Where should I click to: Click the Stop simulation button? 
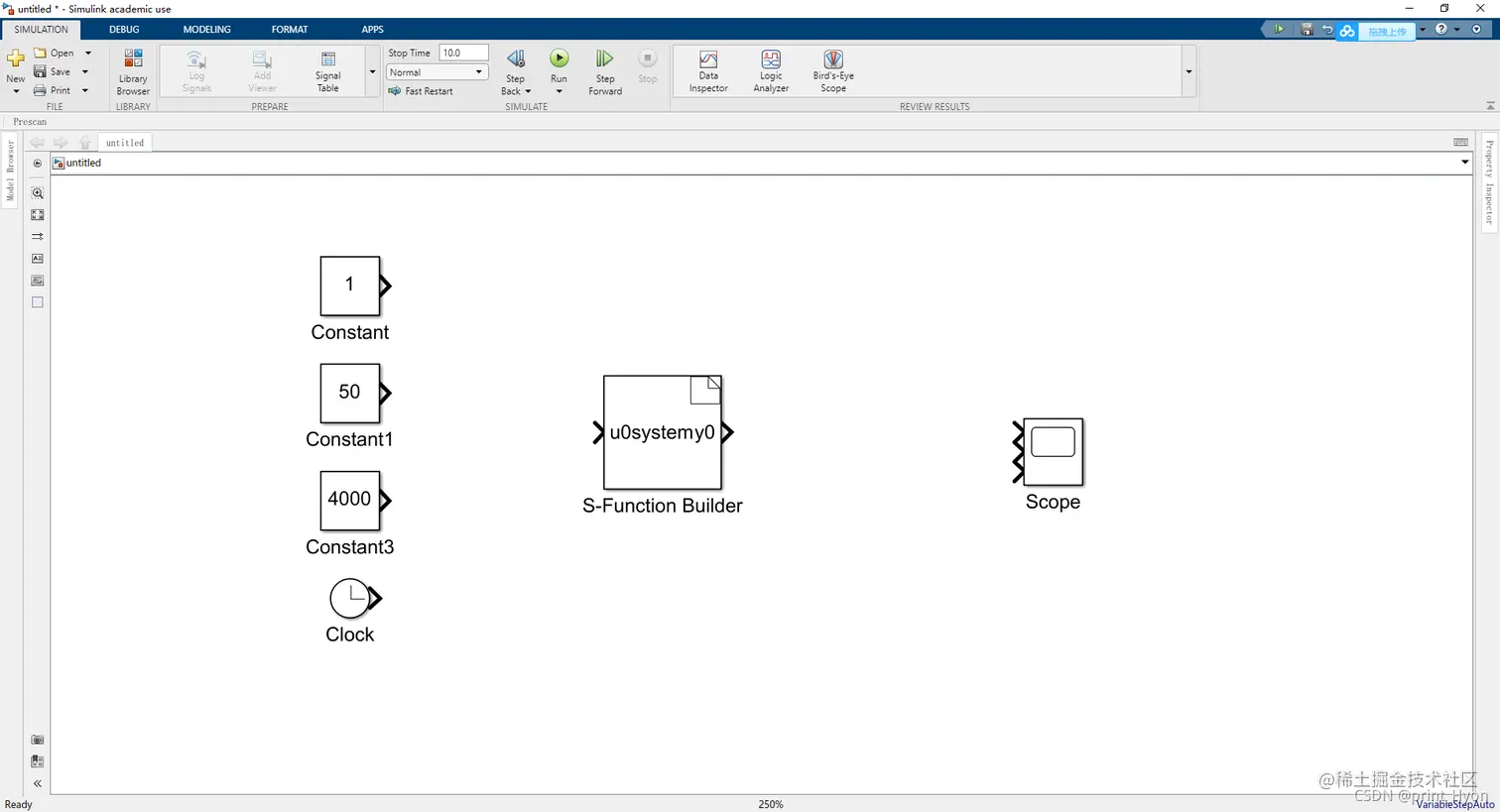[648, 65]
